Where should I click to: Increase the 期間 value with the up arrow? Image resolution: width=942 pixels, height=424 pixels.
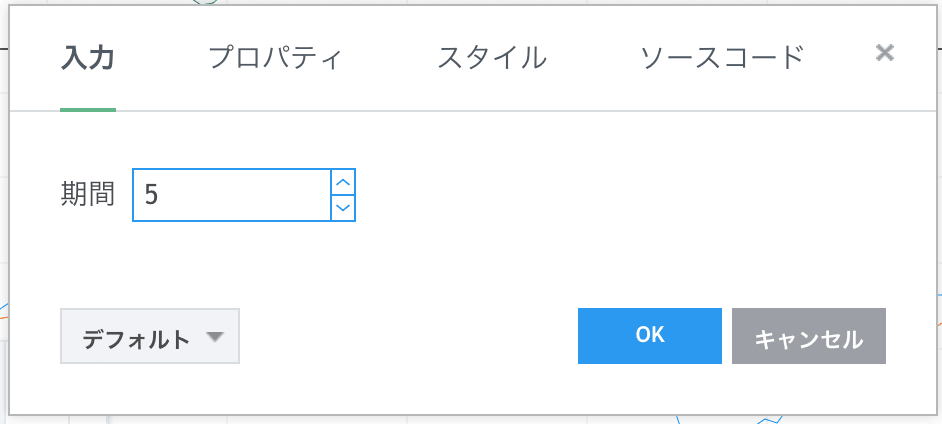click(x=343, y=182)
